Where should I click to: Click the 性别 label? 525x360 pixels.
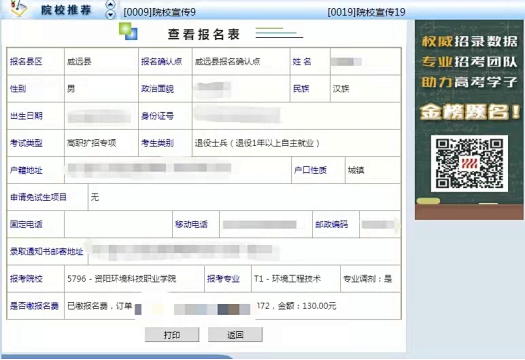[18, 89]
